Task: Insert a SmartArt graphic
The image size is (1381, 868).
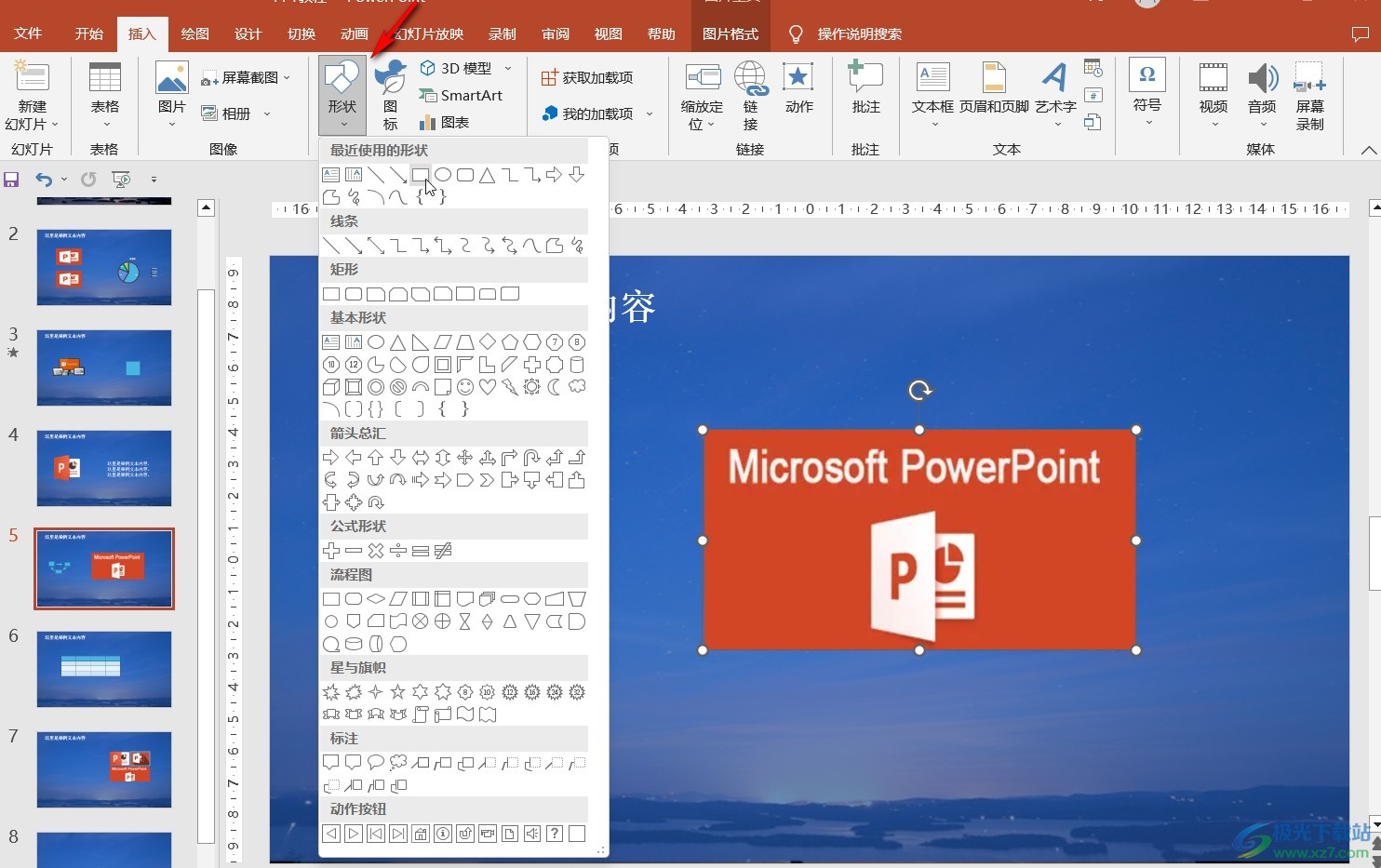Action: 461,95
